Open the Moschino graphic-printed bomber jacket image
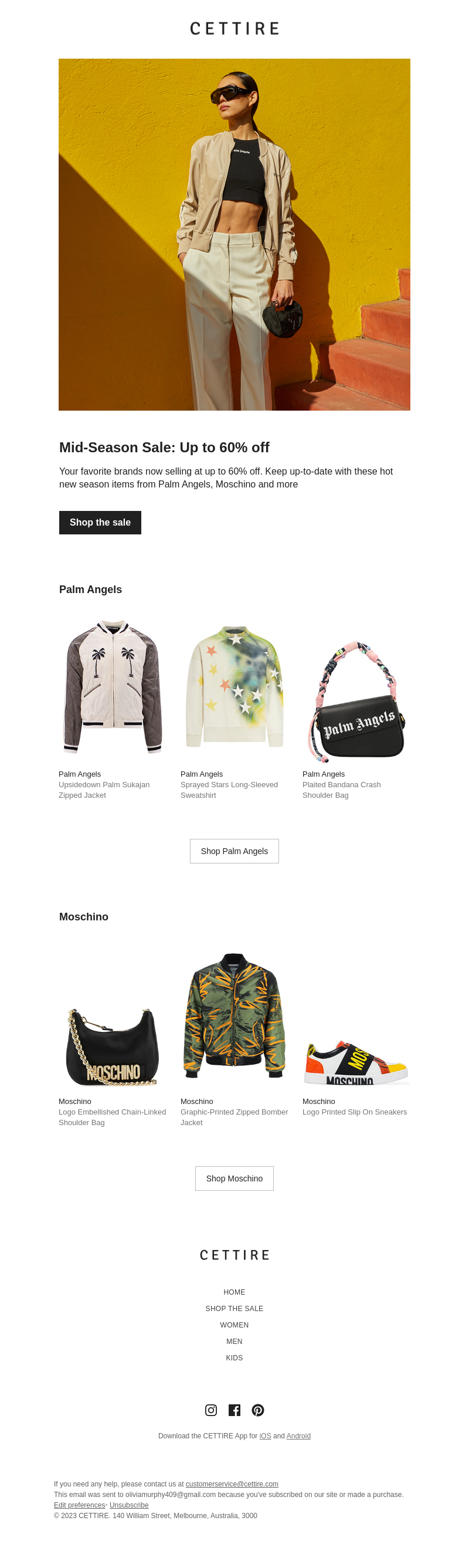The width and height of the screenshot is (469, 1568). 234,1016
